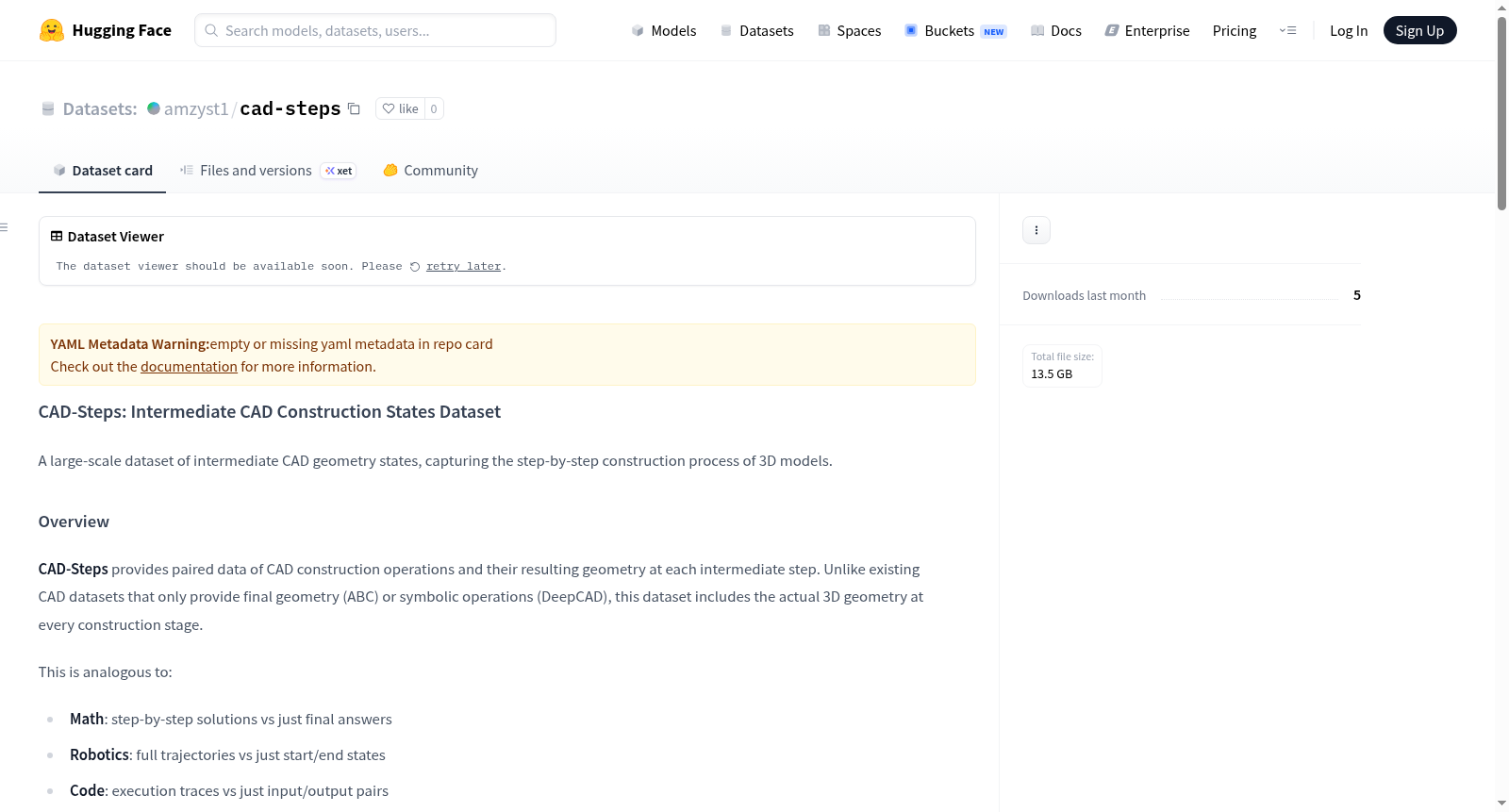
Task: Focus the search models, datasets, users field
Action: tap(375, 30)
